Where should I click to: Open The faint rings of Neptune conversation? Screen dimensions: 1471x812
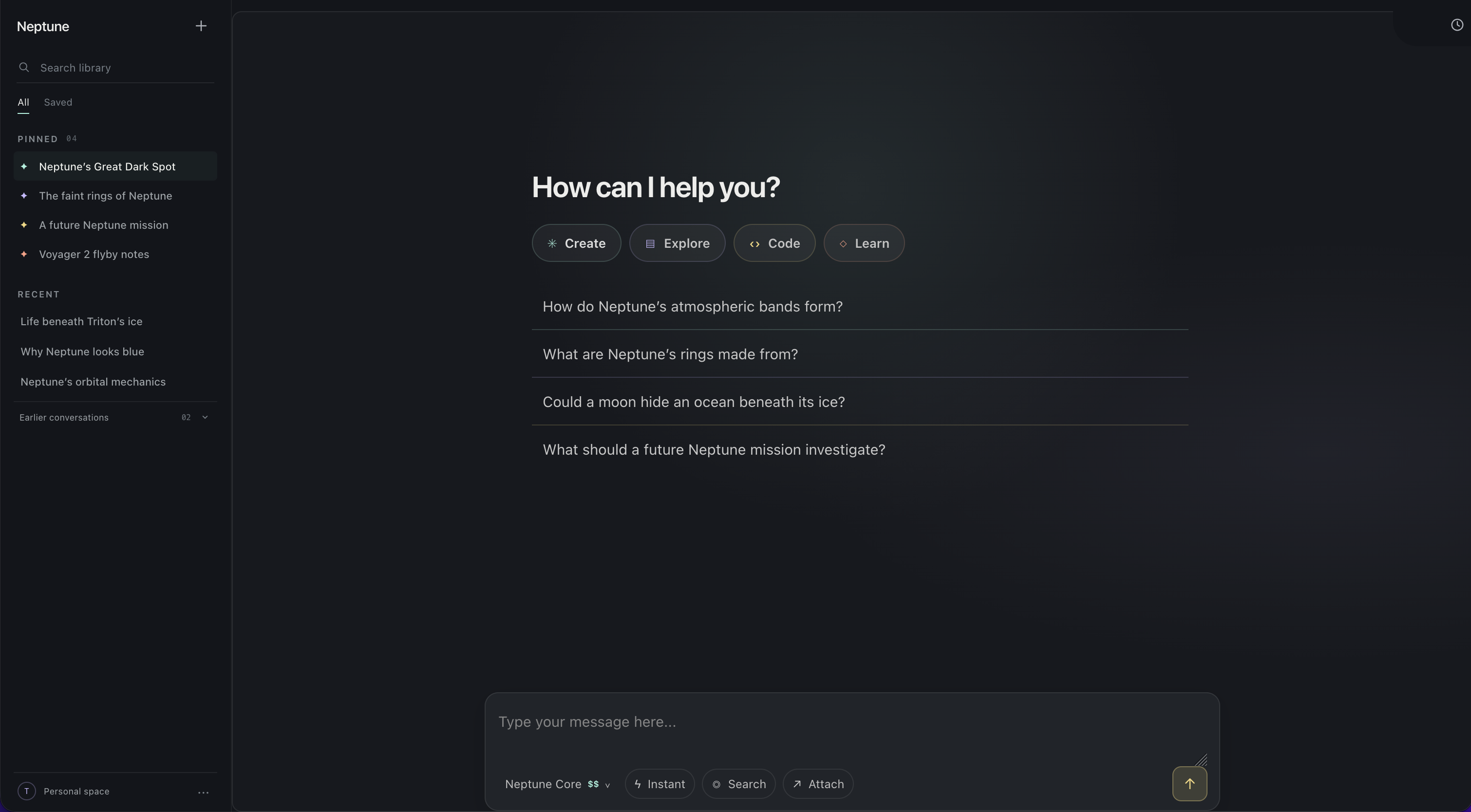(115, 196)
